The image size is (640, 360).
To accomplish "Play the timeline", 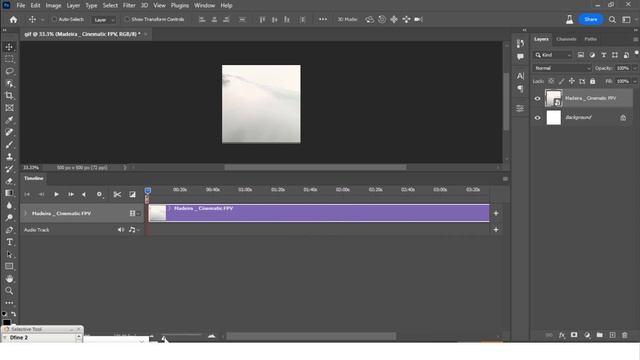I will (56, 194).
